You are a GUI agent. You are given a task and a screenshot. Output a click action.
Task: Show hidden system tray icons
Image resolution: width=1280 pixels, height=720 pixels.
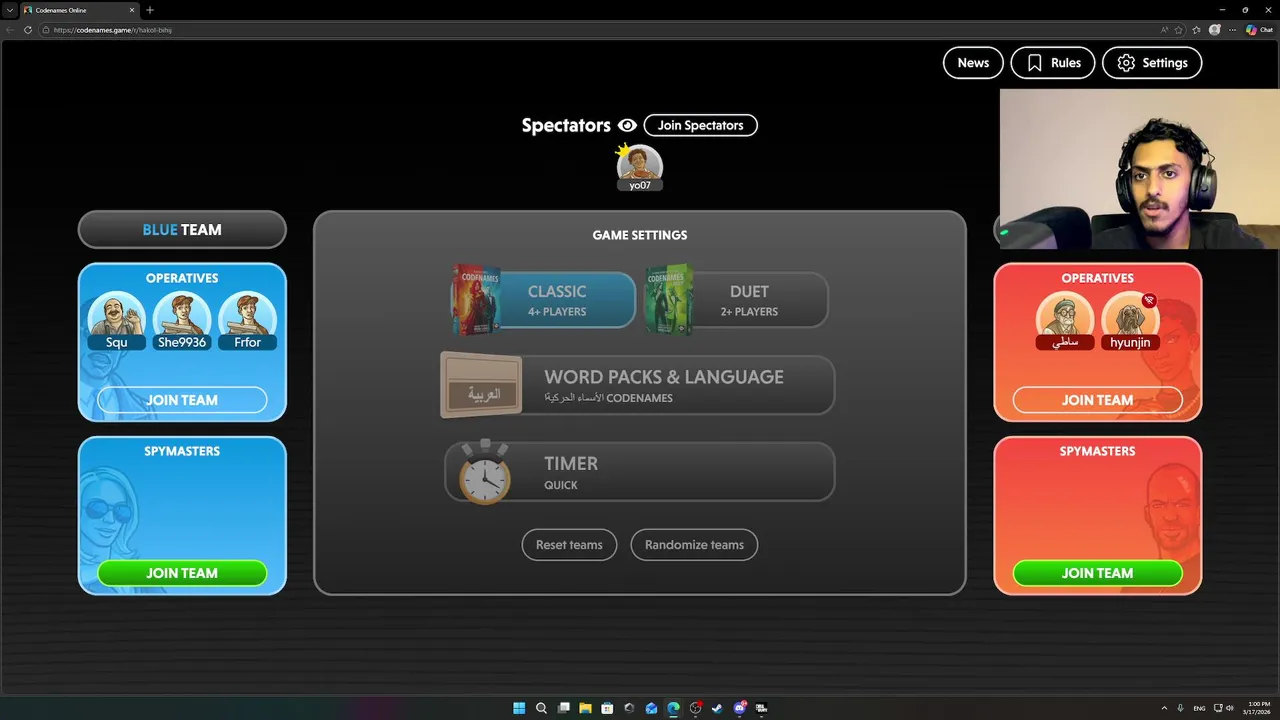click(1164, 708)
